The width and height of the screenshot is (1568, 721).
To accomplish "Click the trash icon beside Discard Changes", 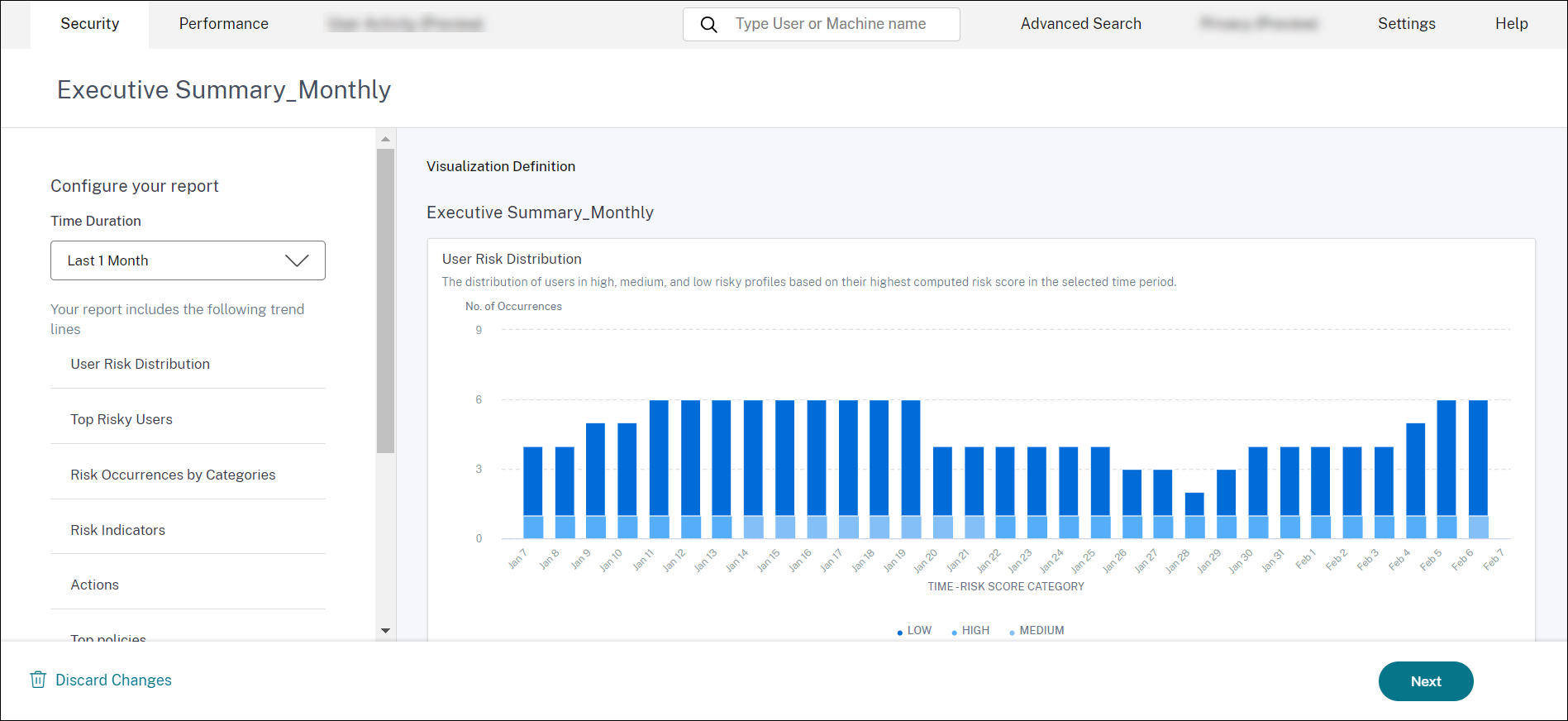I will [x=38, y=680].
